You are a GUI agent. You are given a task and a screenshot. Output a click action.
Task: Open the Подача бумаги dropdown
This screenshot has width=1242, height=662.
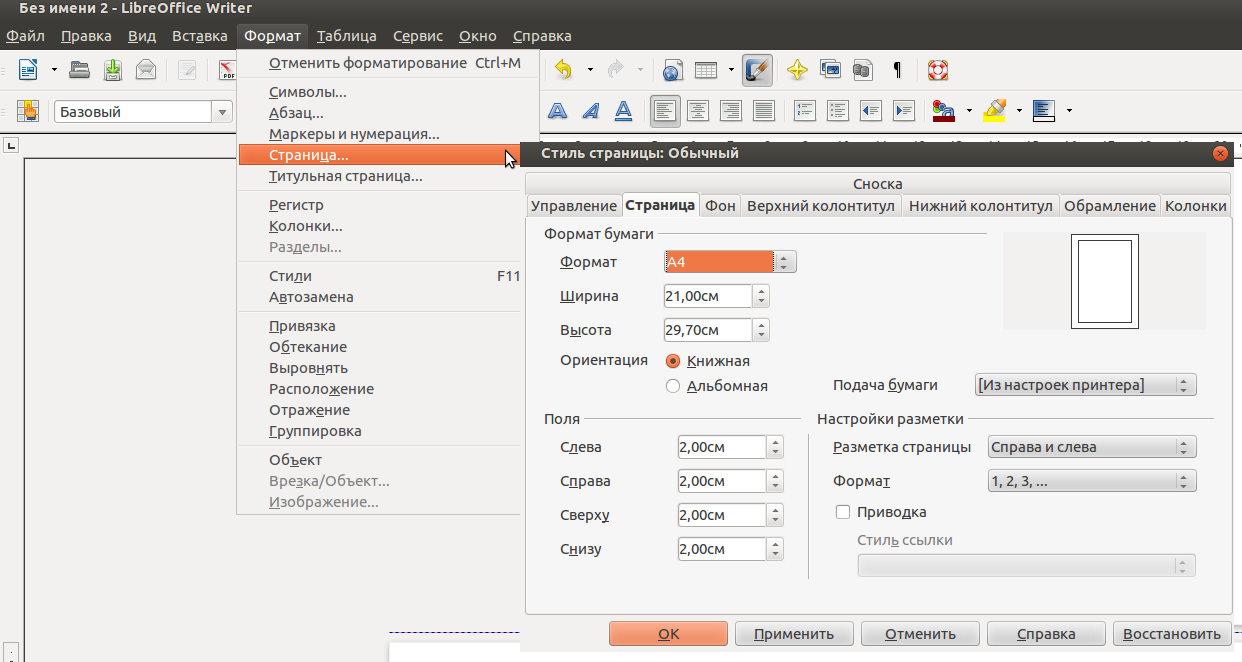coord(1085,385)
